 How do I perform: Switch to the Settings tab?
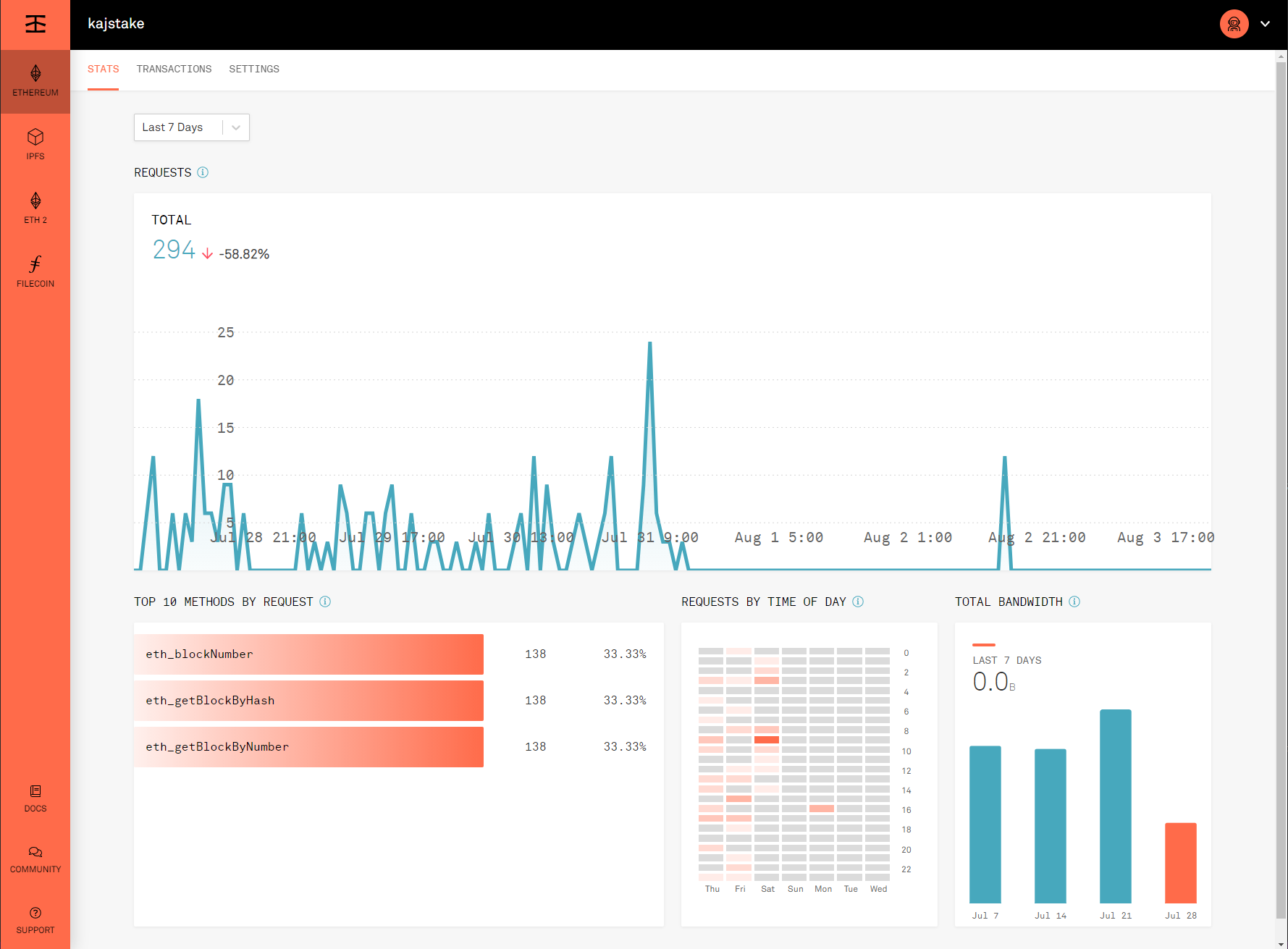(254, 69)
